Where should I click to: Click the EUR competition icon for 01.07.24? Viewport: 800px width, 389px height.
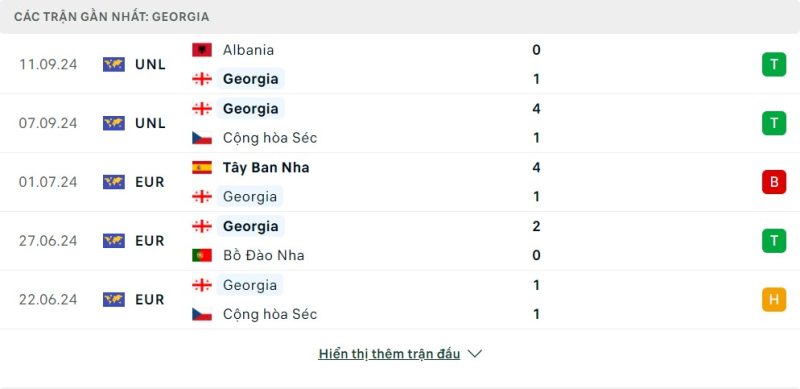point(114,182)
